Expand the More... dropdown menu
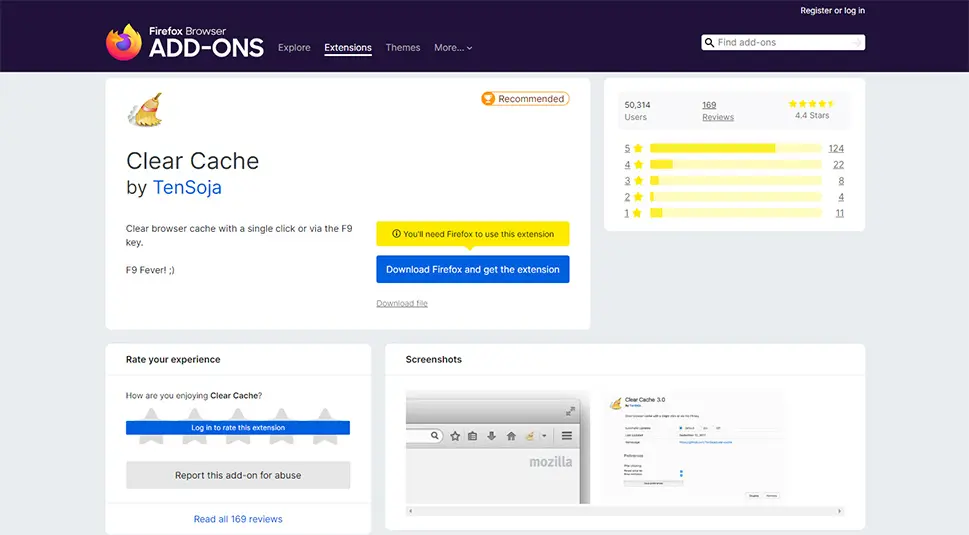This screenshot has height=535, width=969. [453, 48]
